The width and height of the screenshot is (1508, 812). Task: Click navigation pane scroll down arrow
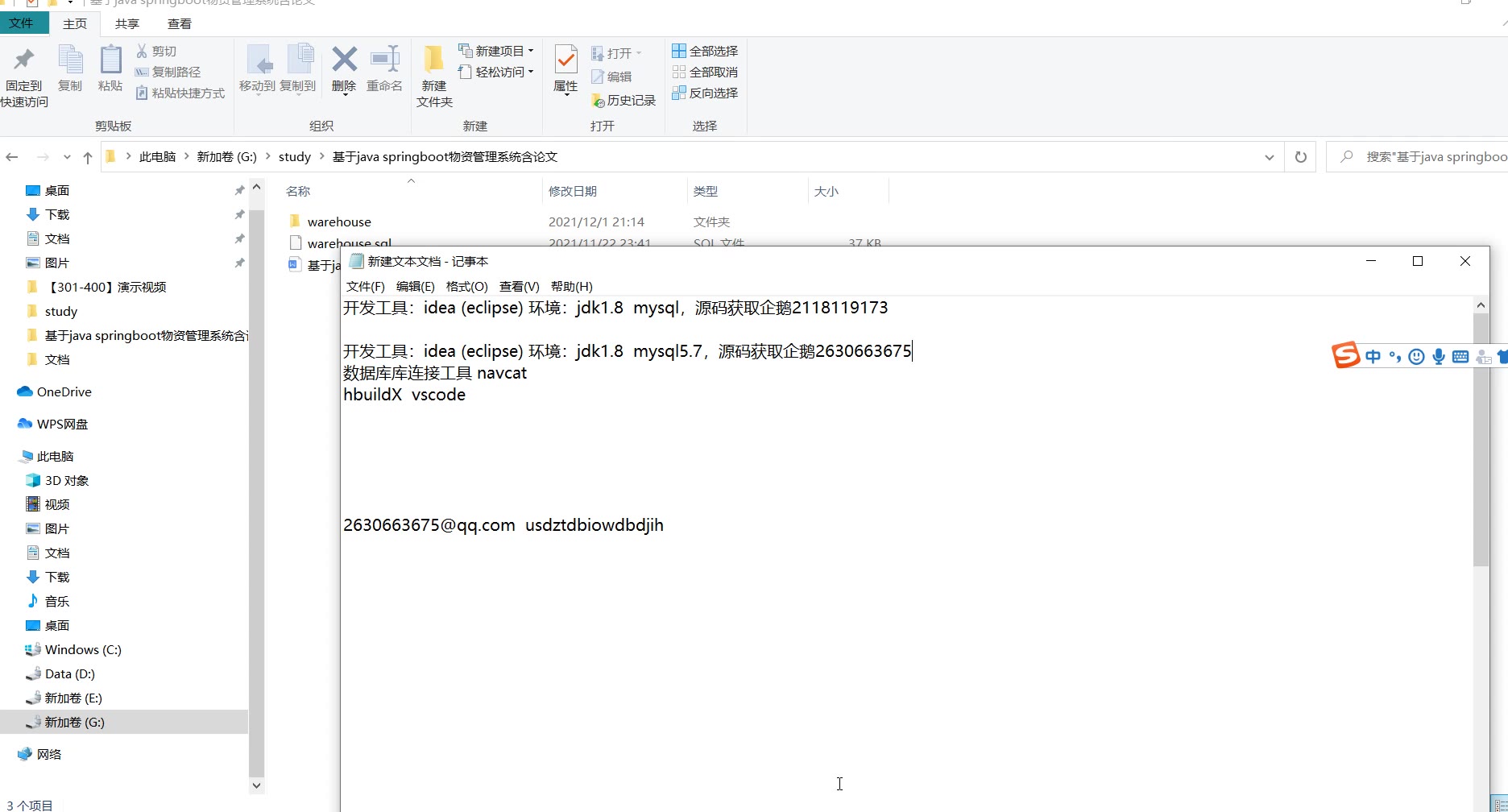[256, 785]
